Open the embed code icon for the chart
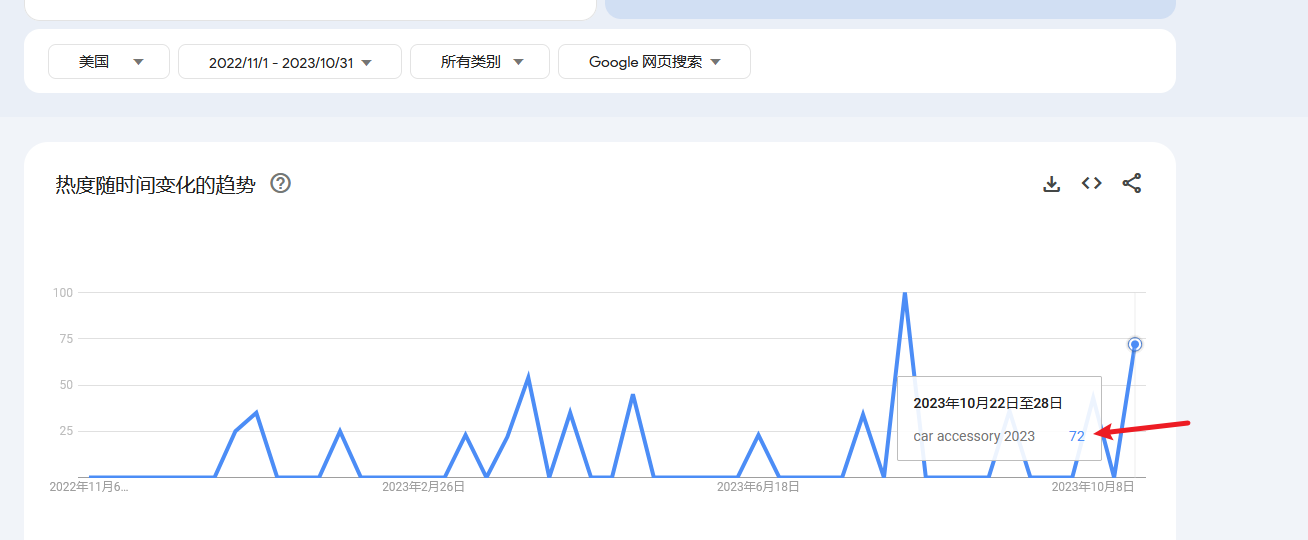This screenshot has height=540, width=1308. (1091, 184)
